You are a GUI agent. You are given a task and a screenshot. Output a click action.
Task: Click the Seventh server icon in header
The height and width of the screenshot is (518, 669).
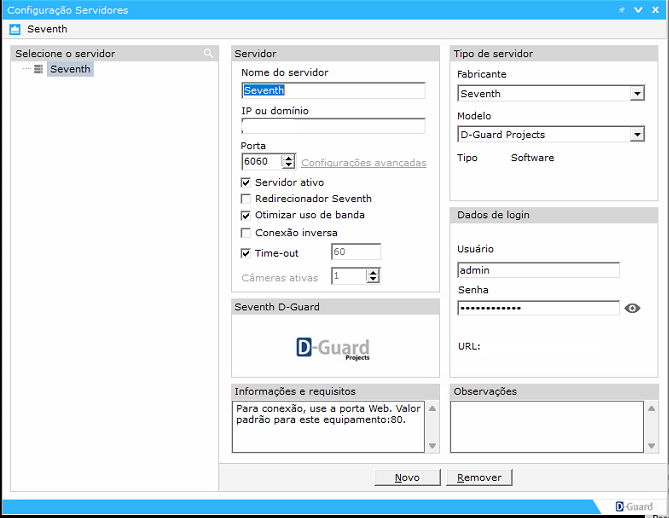click(x=14, y=30)
